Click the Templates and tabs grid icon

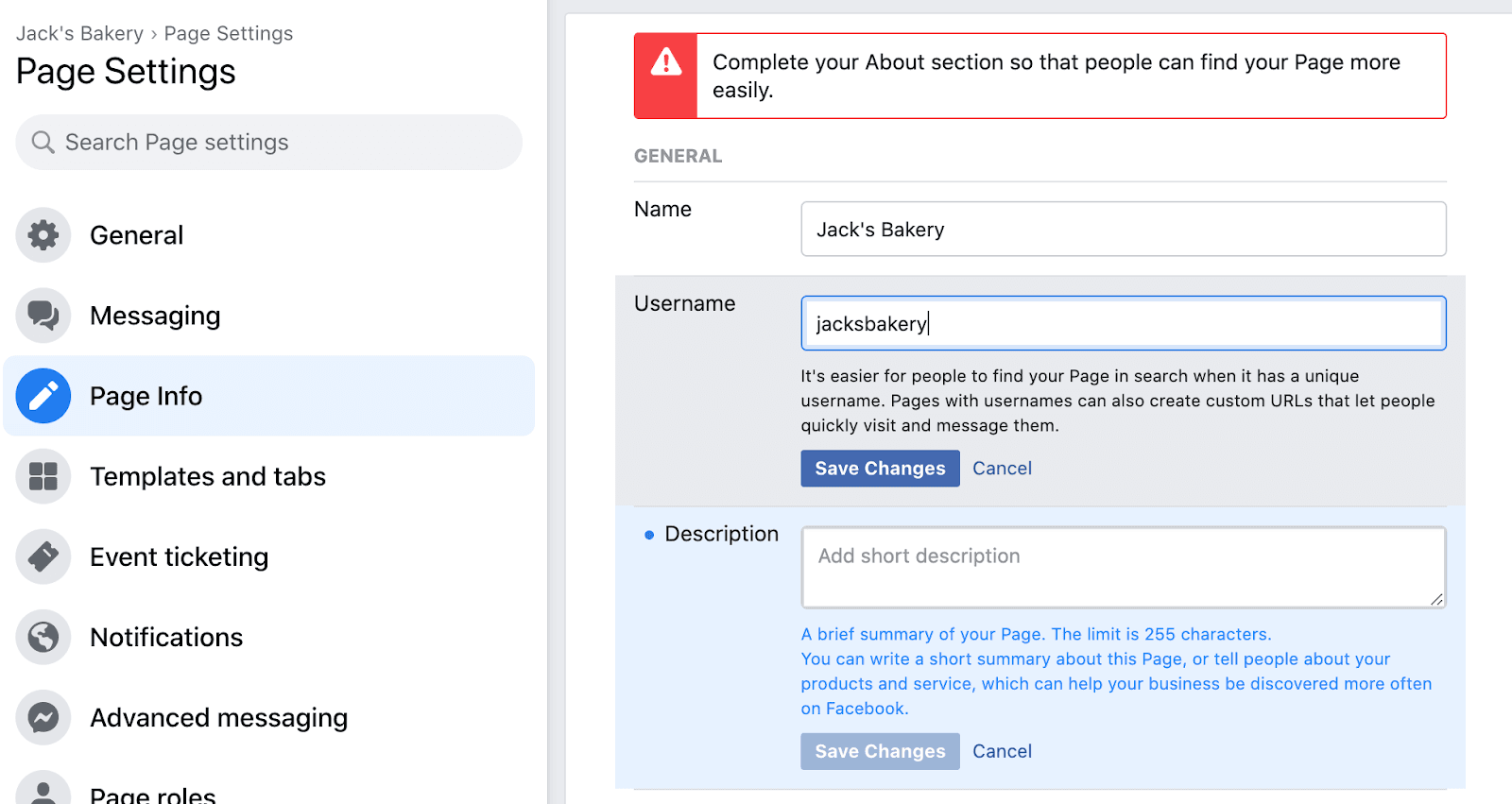[43, 476]
